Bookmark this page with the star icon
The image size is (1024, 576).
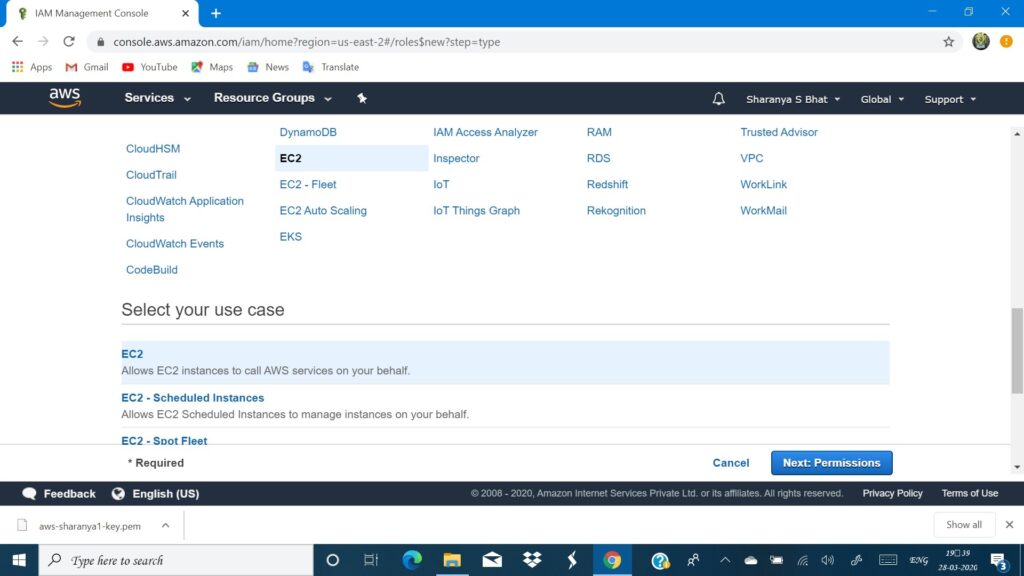coord(948,42)
